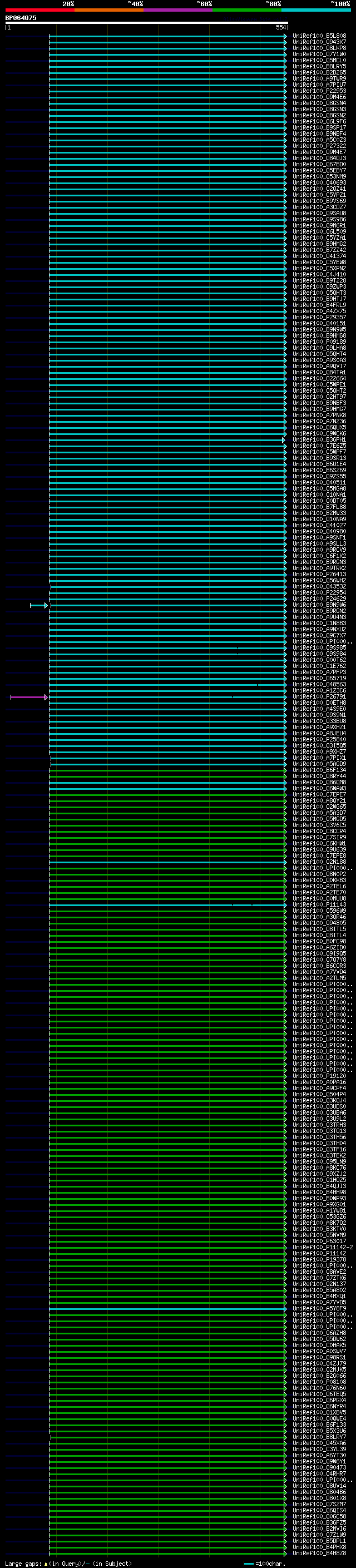
Task: Open hit UniRef100_A7PIX1
Action: tap(319, 758)
